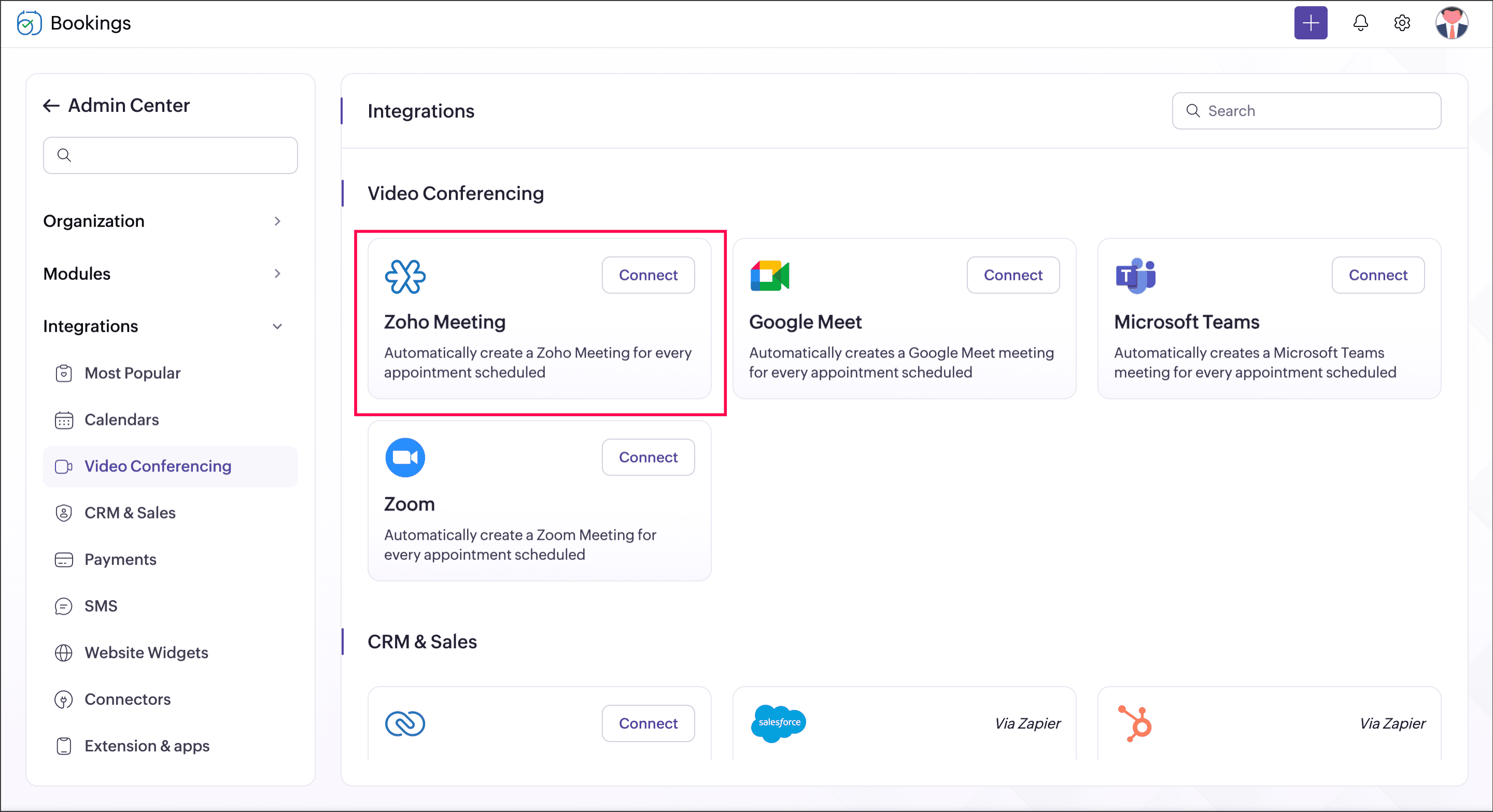The height and width of the screenshot is (812, 1493).
Task: Open Calendars in the sidebar
Action: point(121,419)
